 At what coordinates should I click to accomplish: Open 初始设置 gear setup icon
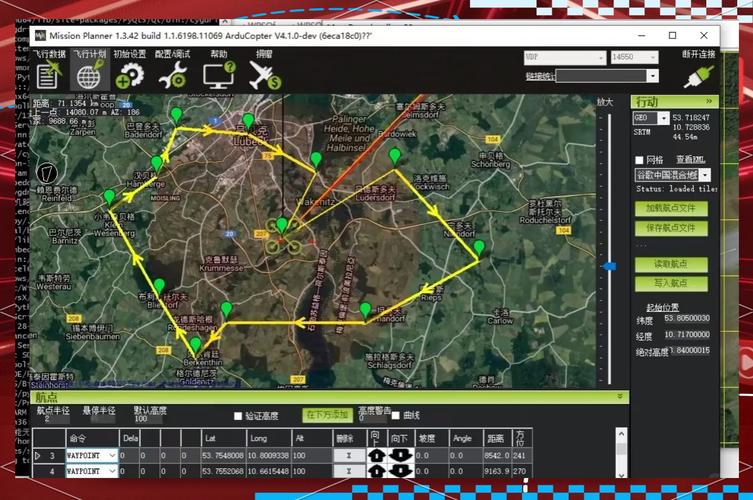click(x=129, y=72)
